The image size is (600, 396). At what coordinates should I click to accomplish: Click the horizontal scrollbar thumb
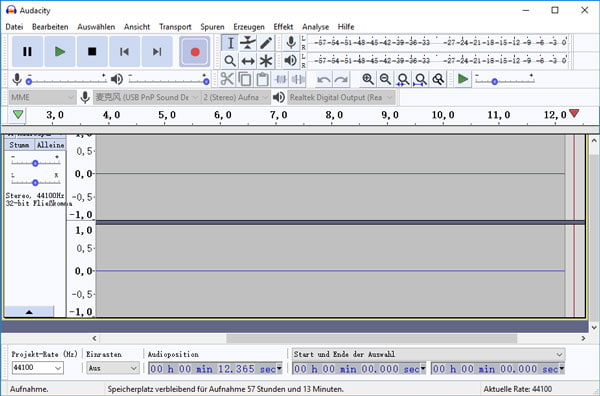tap(372, 338)
